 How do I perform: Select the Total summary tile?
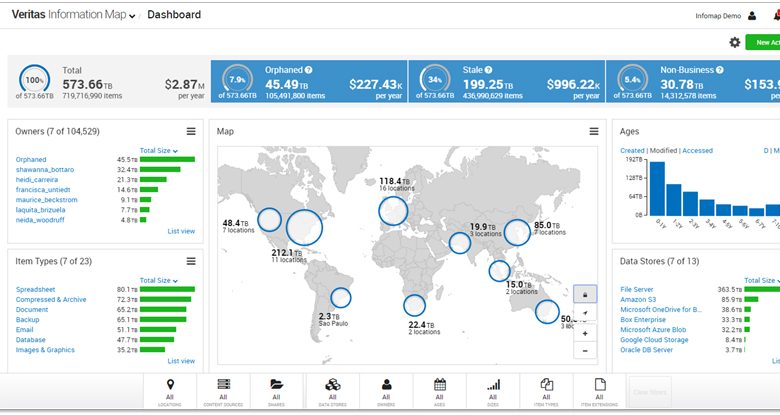(x=110, y=82)
